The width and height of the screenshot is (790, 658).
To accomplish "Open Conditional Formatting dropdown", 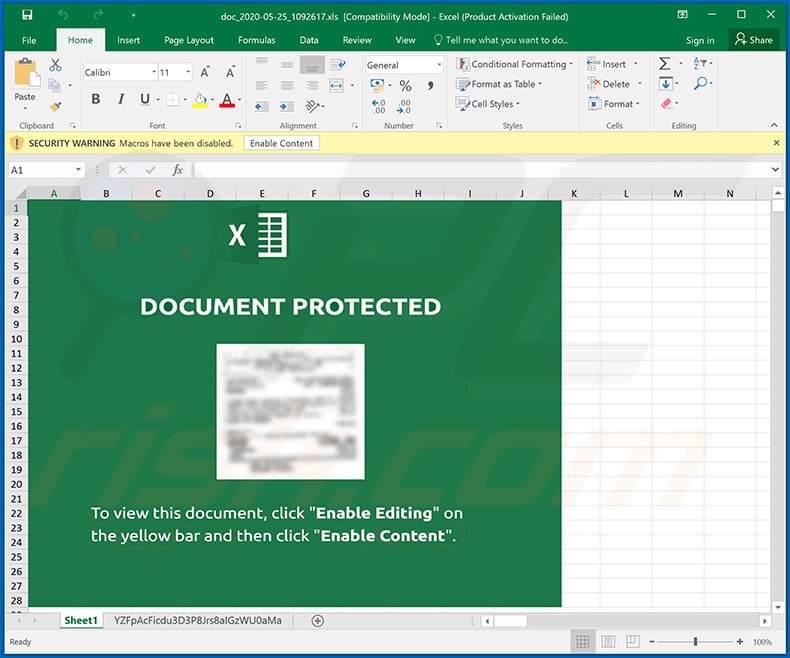I will [x=514, y=64].
